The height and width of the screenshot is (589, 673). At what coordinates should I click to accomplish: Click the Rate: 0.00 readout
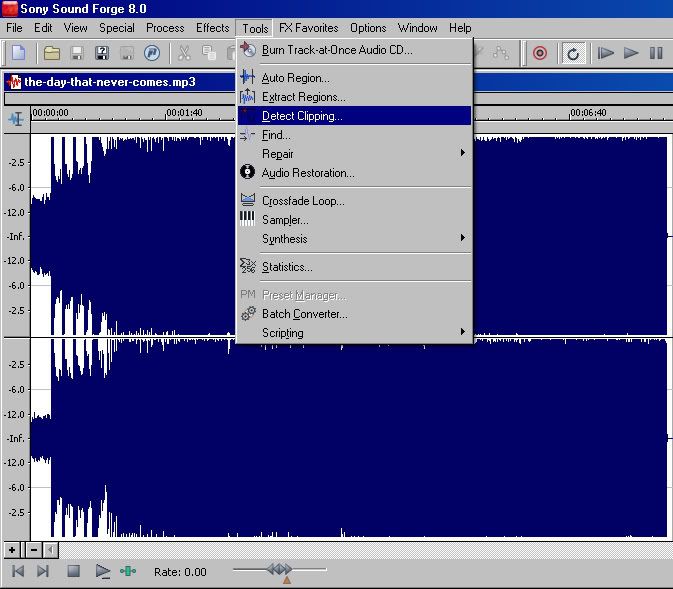(x=180, y=572)
